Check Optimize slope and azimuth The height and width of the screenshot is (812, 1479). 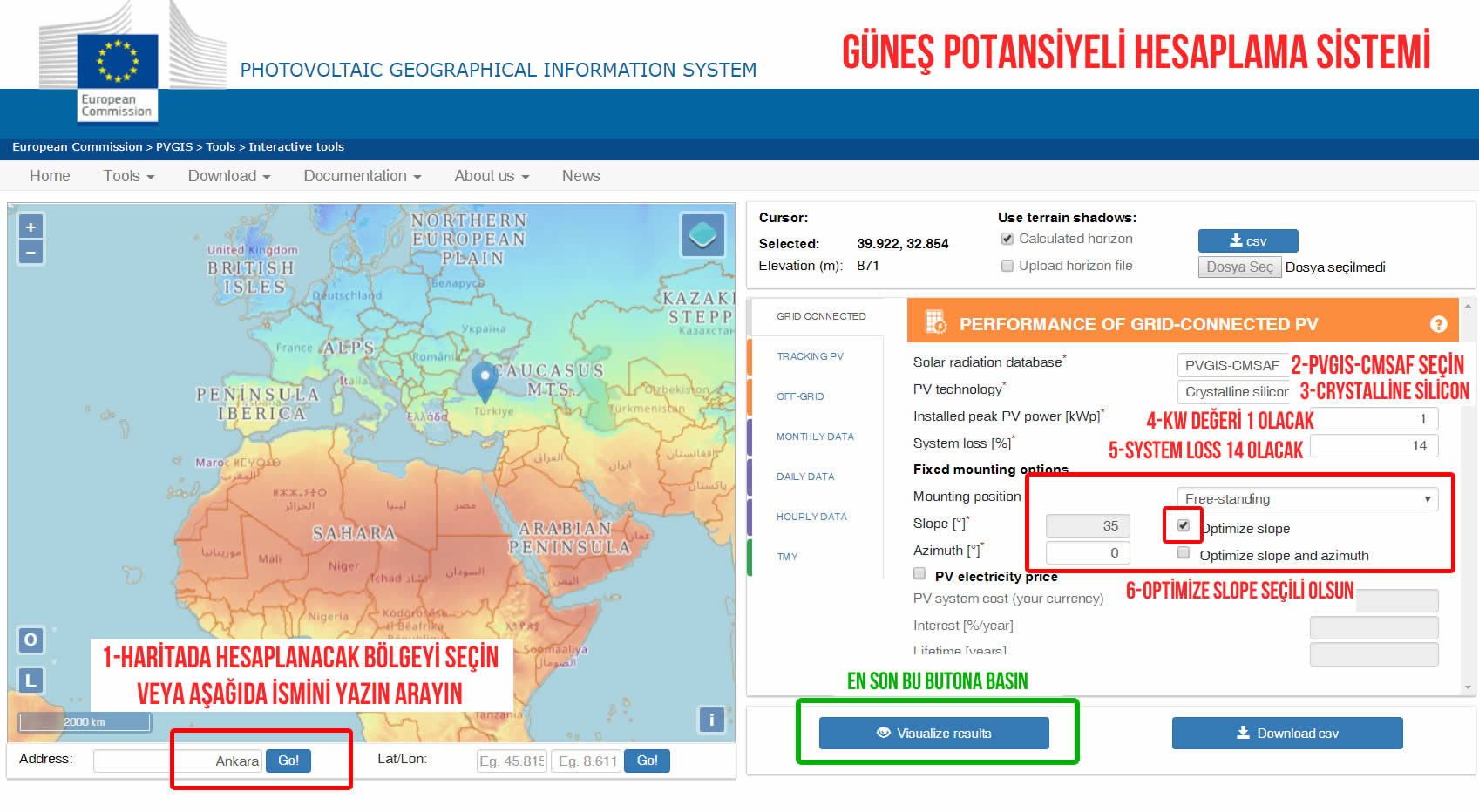pos(1184,553)
